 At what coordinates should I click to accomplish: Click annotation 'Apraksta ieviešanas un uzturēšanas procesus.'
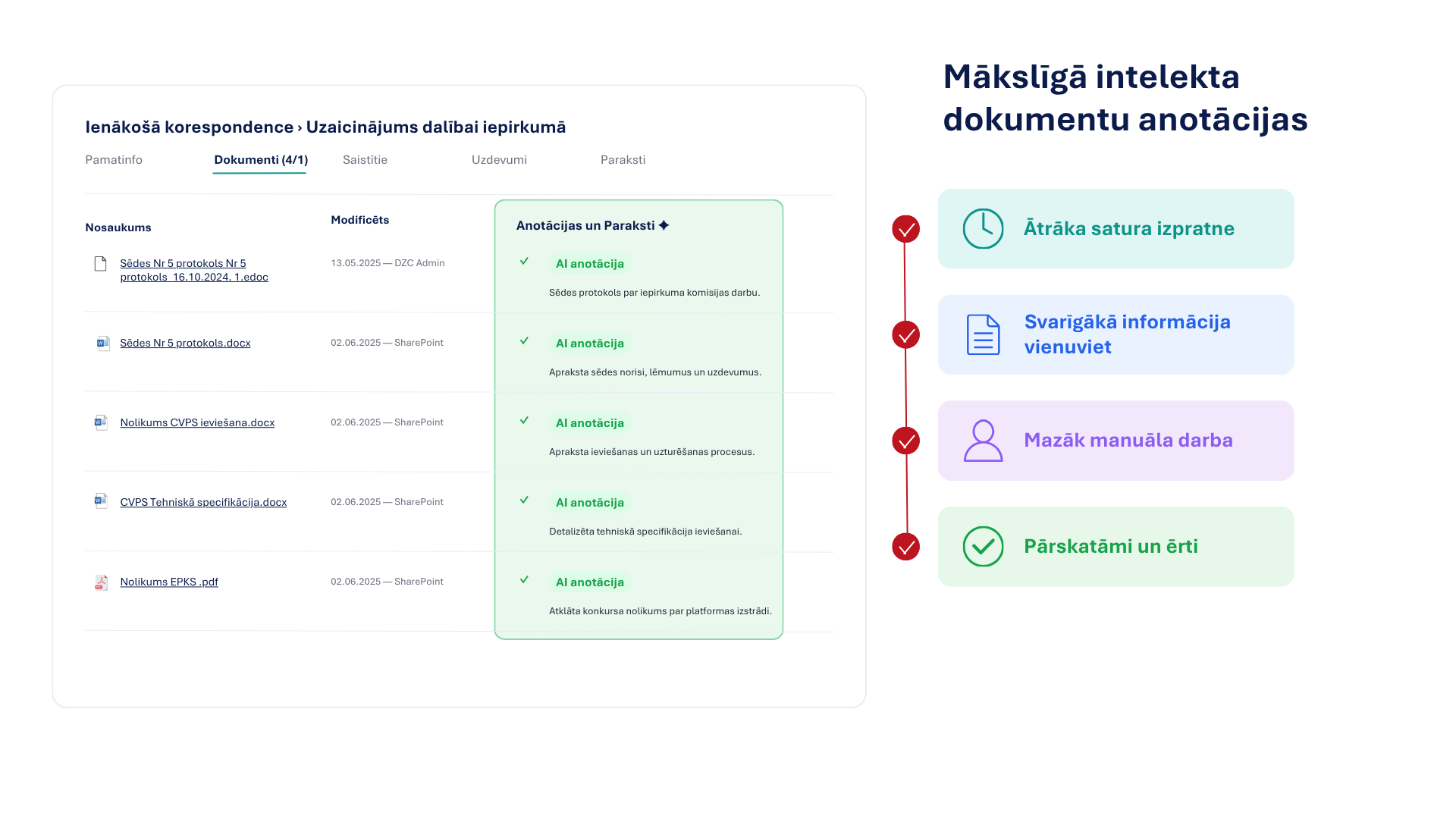652,452
